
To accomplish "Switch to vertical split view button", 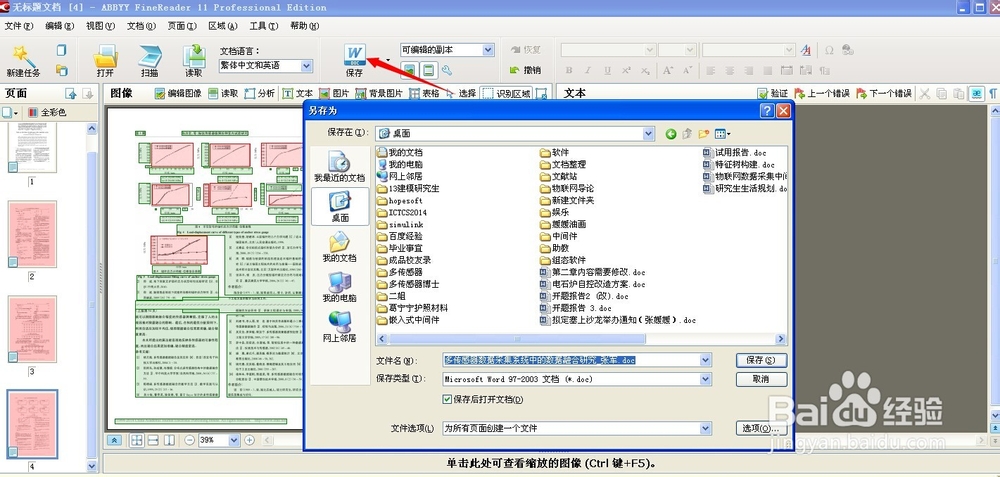I will (169, 440).
